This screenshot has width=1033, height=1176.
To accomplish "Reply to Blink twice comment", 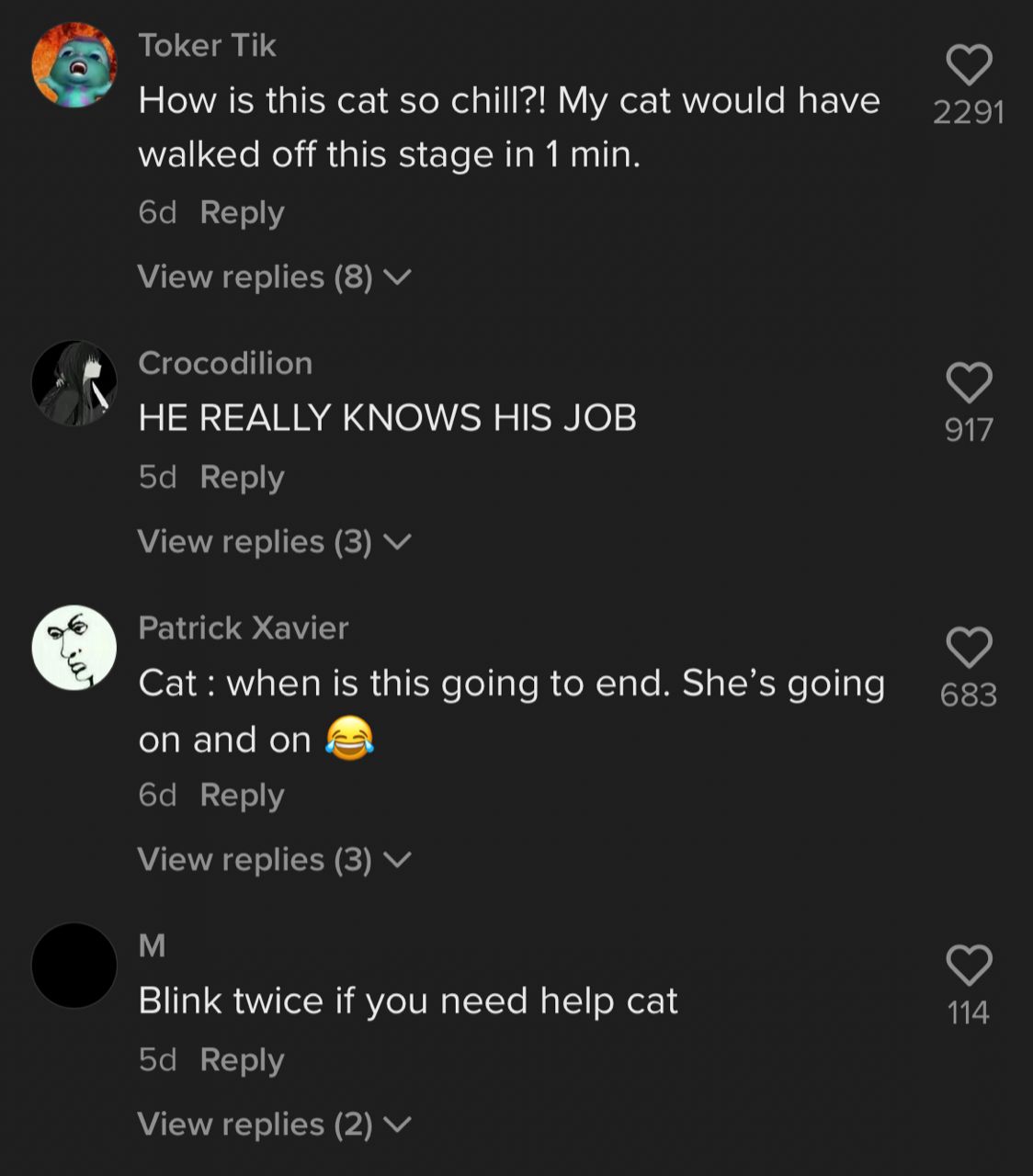I will pyautogui.click(x=242, y=1060).
